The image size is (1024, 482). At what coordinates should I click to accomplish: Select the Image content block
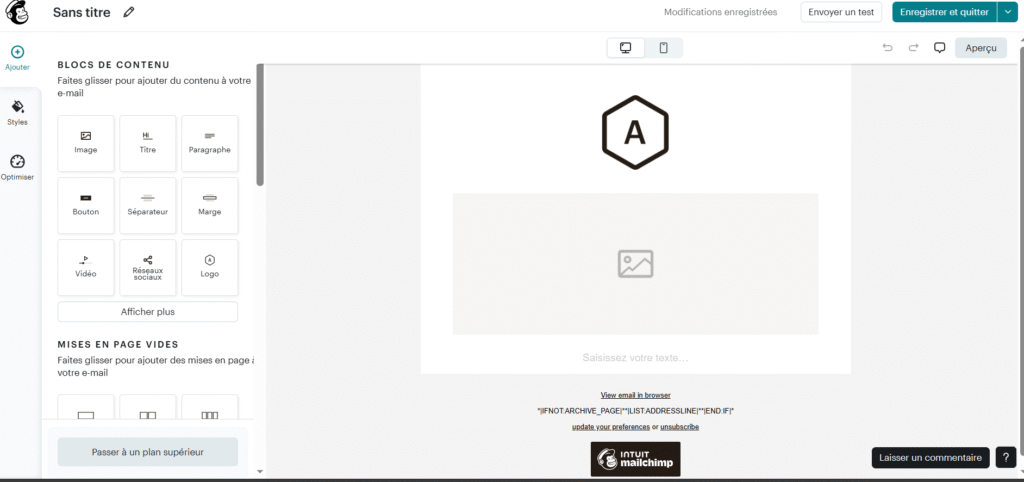point(86,142)
